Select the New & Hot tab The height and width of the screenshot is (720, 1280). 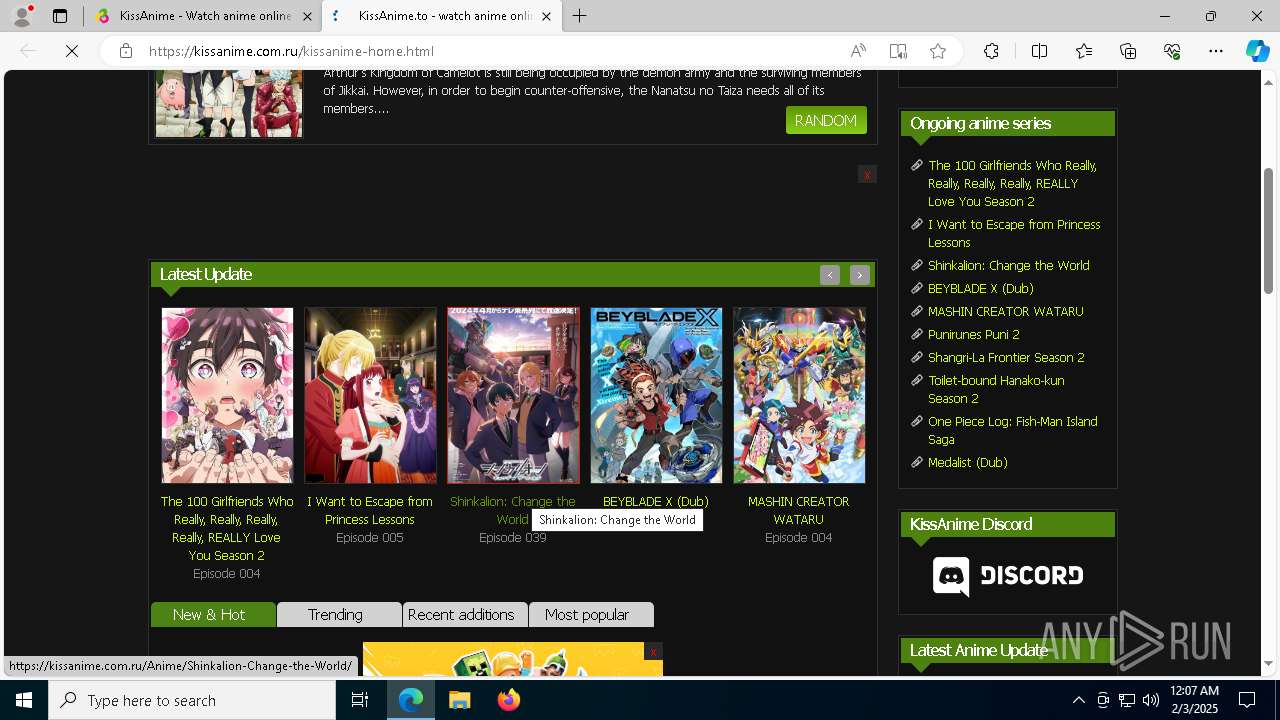[x=213, y=614]
